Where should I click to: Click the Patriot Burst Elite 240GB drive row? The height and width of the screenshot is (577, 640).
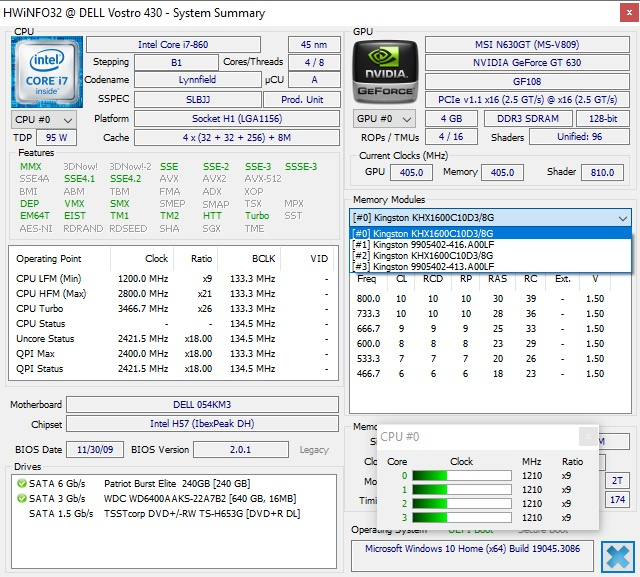pos(174,484)
